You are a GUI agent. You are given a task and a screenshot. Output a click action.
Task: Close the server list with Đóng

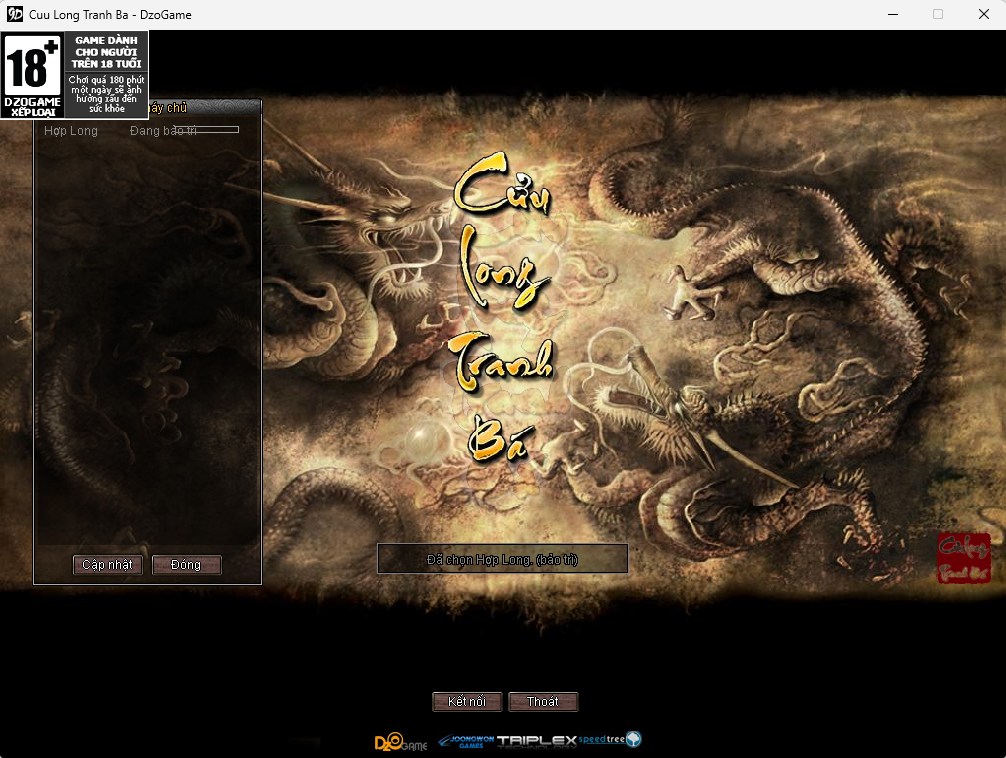[x=187, y=565]
